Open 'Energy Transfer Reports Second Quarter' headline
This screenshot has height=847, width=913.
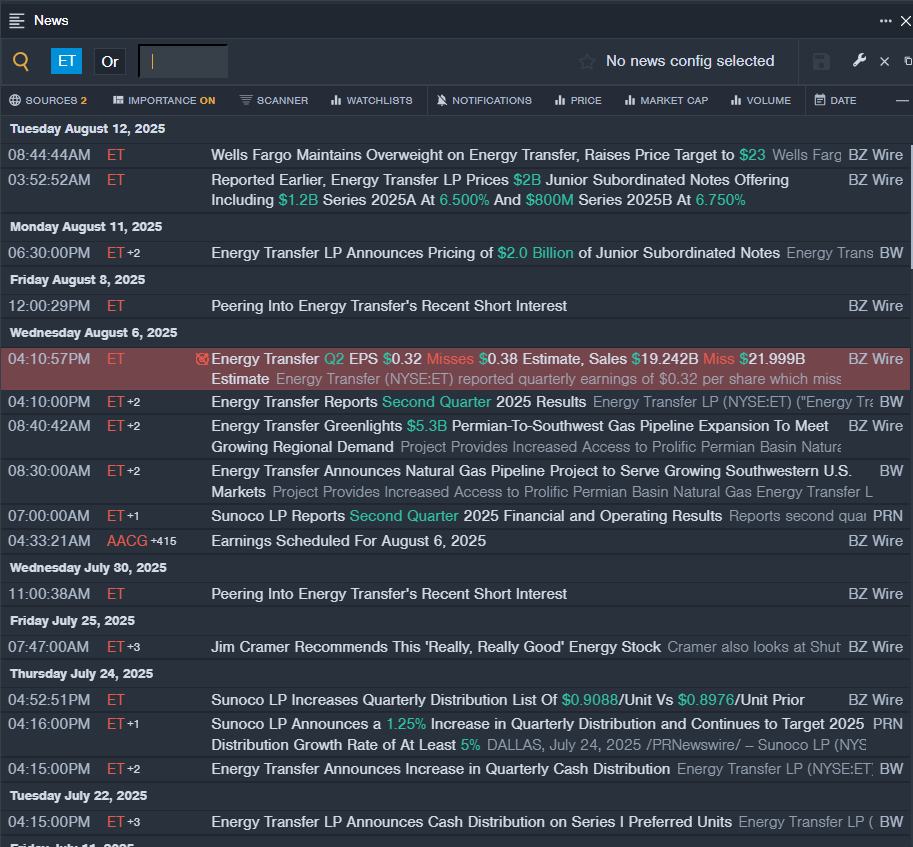(398, 402)
